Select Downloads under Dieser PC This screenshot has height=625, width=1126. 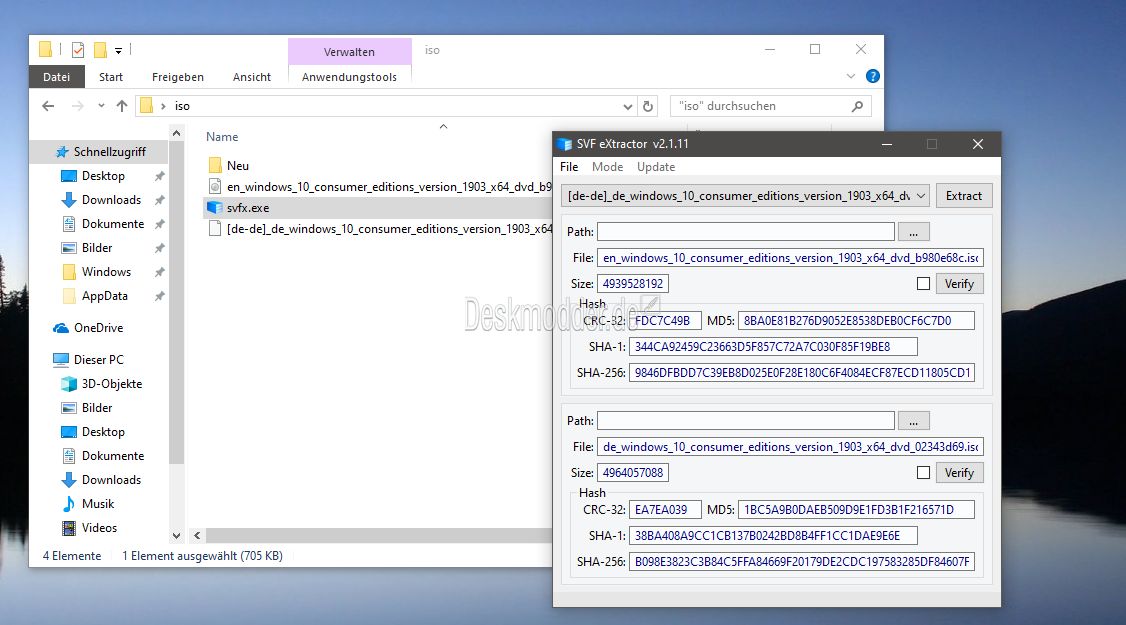[111, 480]
